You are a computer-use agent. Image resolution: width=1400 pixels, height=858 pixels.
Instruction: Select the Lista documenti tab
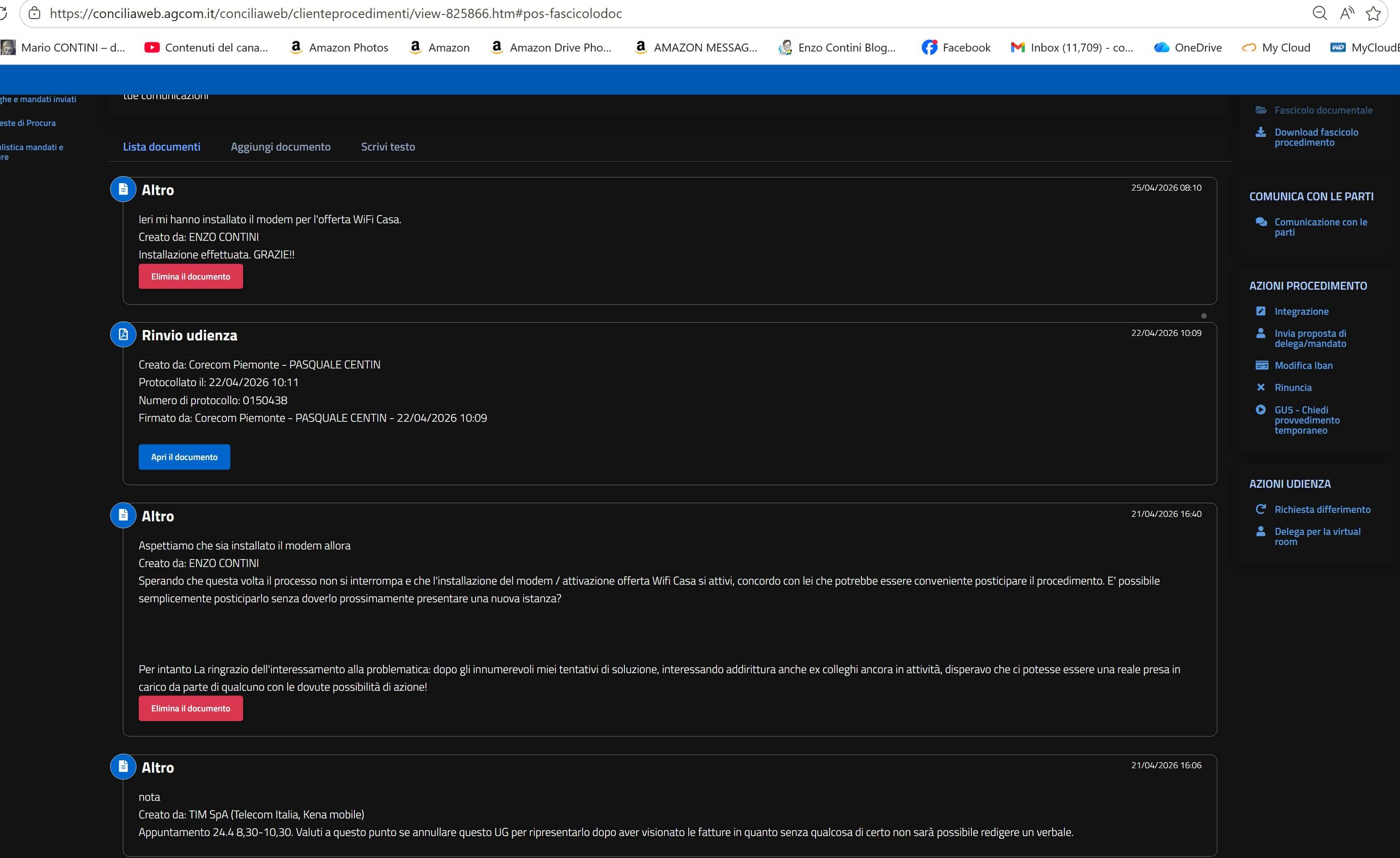pos(162,147)
